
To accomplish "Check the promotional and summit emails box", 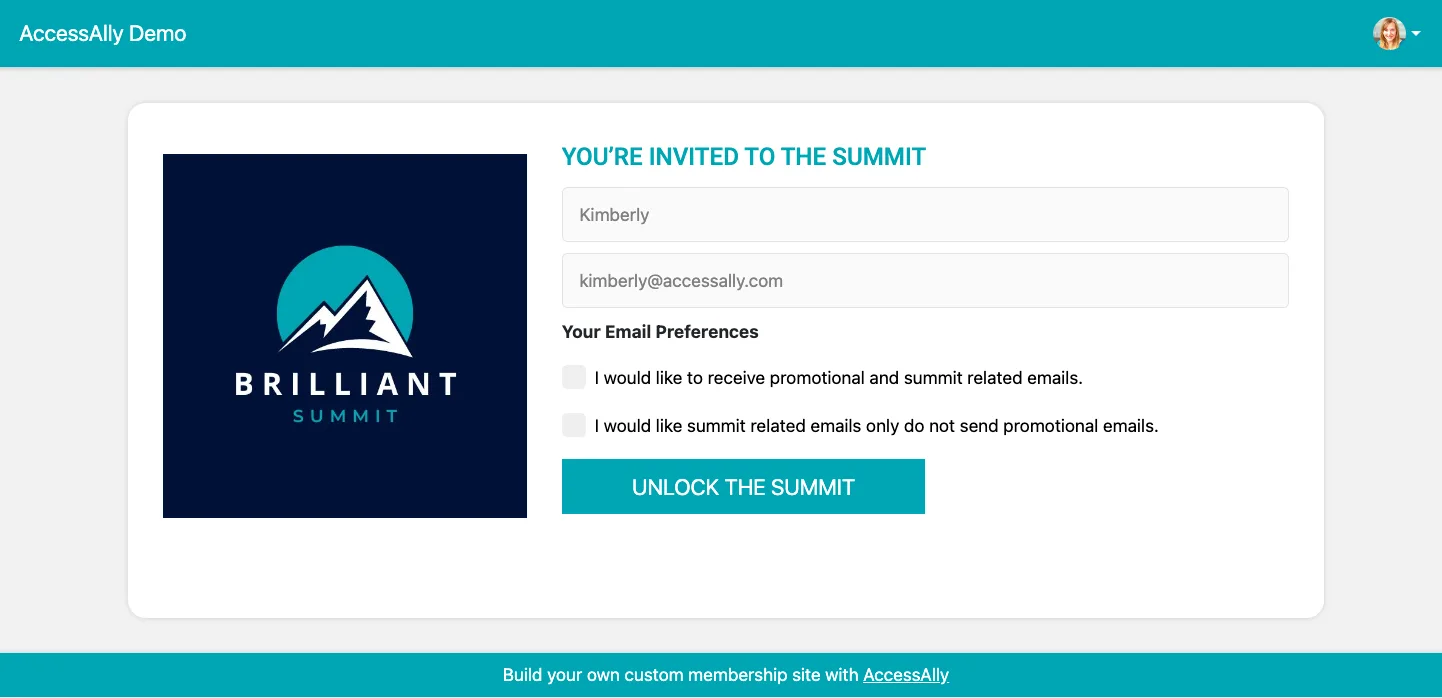I will coord(574,377).
